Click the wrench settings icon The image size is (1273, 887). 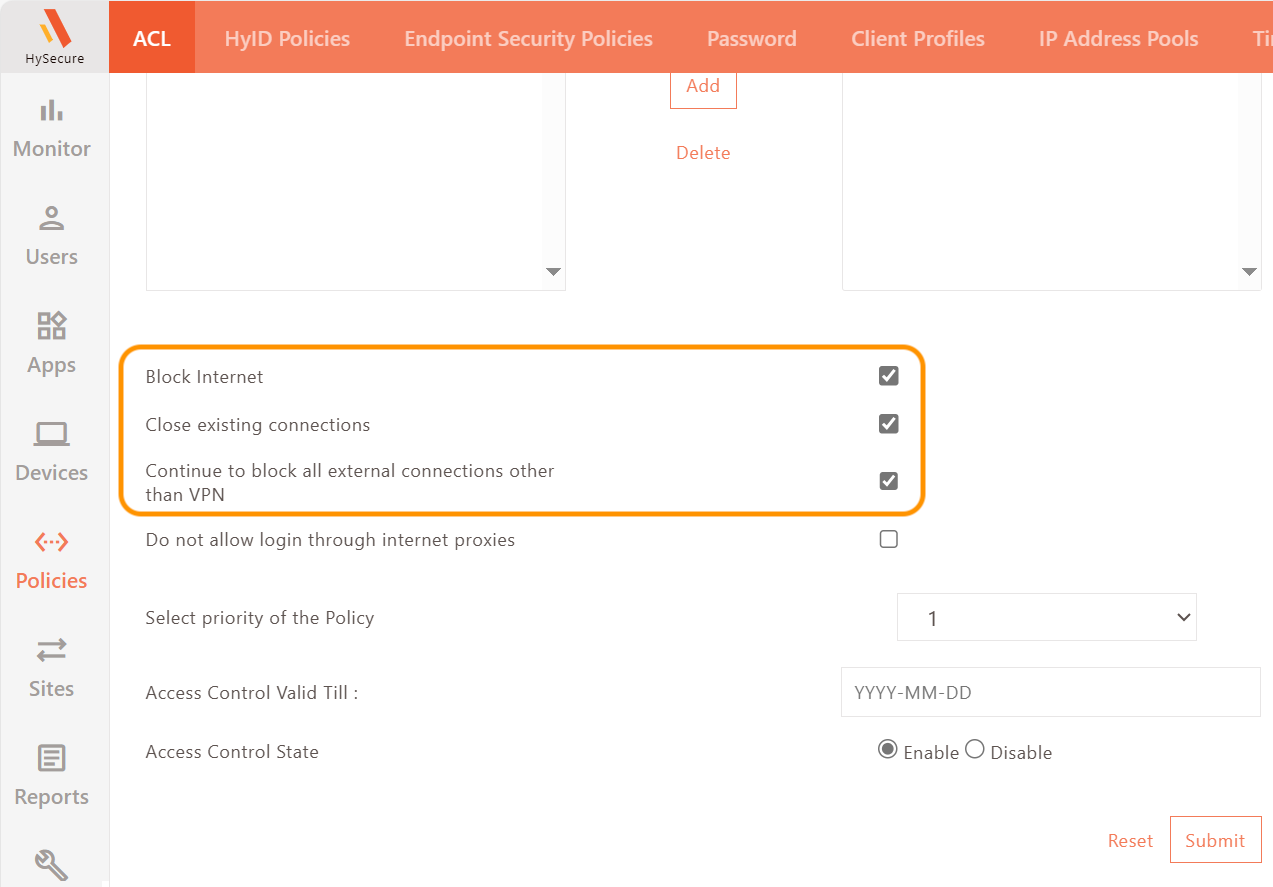pos(52,864)
